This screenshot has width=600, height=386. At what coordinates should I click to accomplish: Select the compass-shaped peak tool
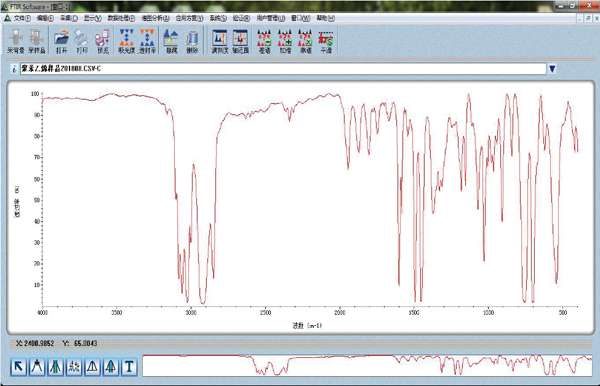tap(37, 367)
